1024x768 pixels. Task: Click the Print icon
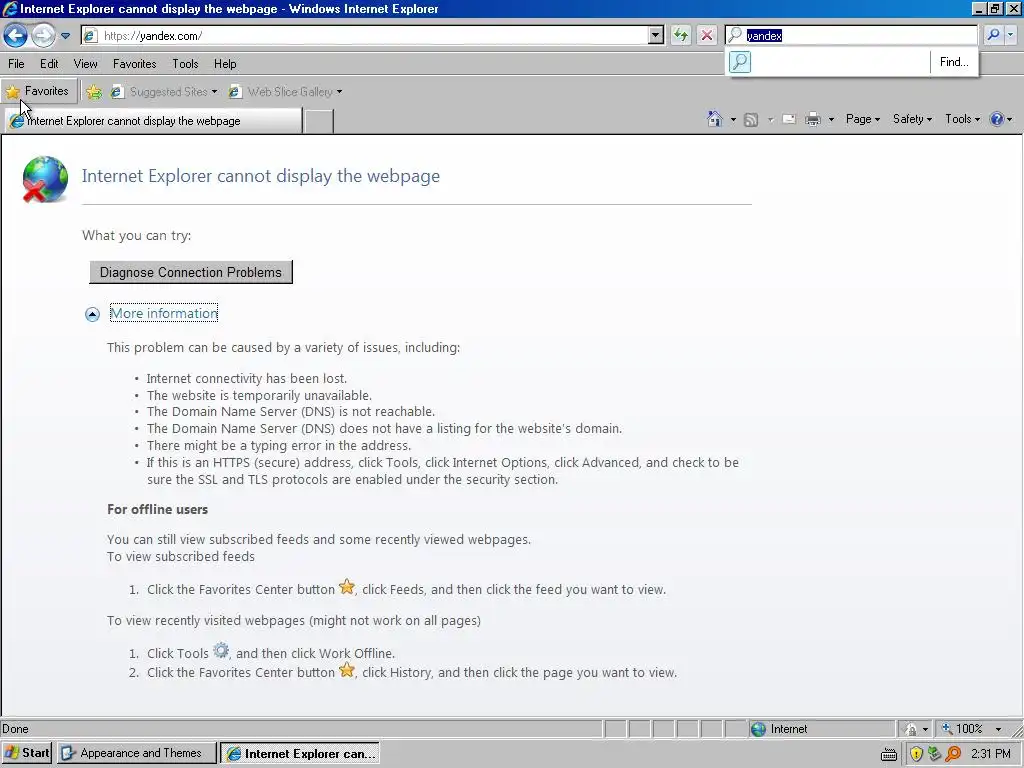812,120
